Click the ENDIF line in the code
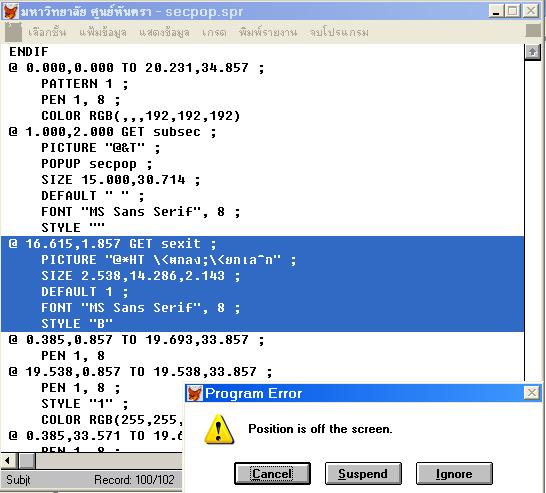Viewport: 546px width, 493px height. click(29, 52)
